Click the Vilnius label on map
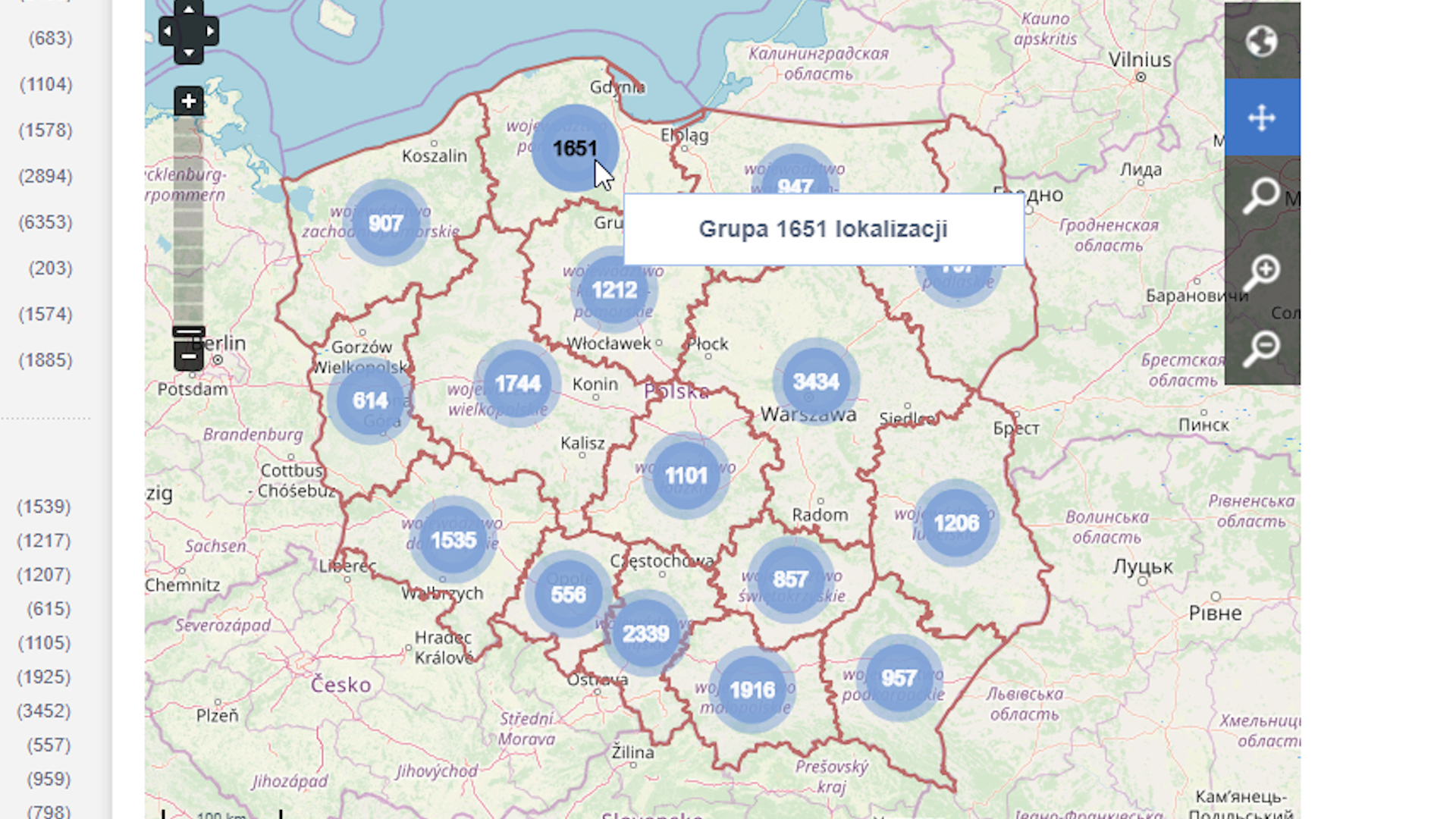Viewport: 1456px width, 819px height. [x=1140, y=60]
